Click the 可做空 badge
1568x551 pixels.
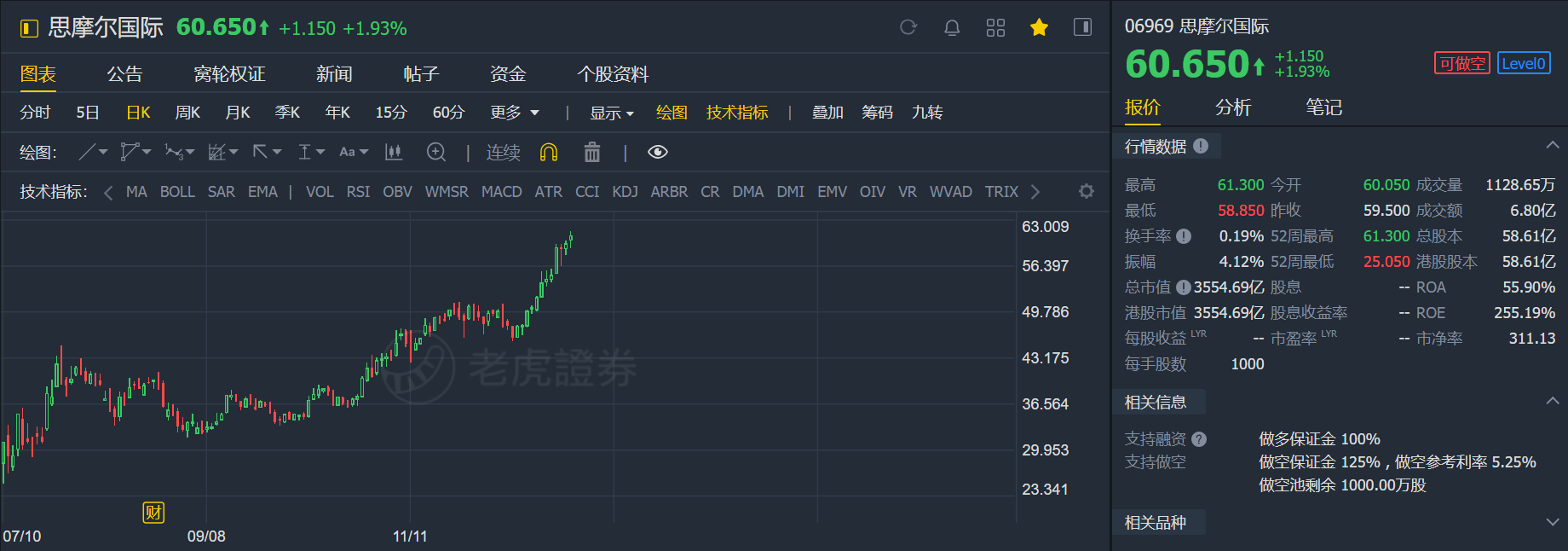coord(1461,63)
